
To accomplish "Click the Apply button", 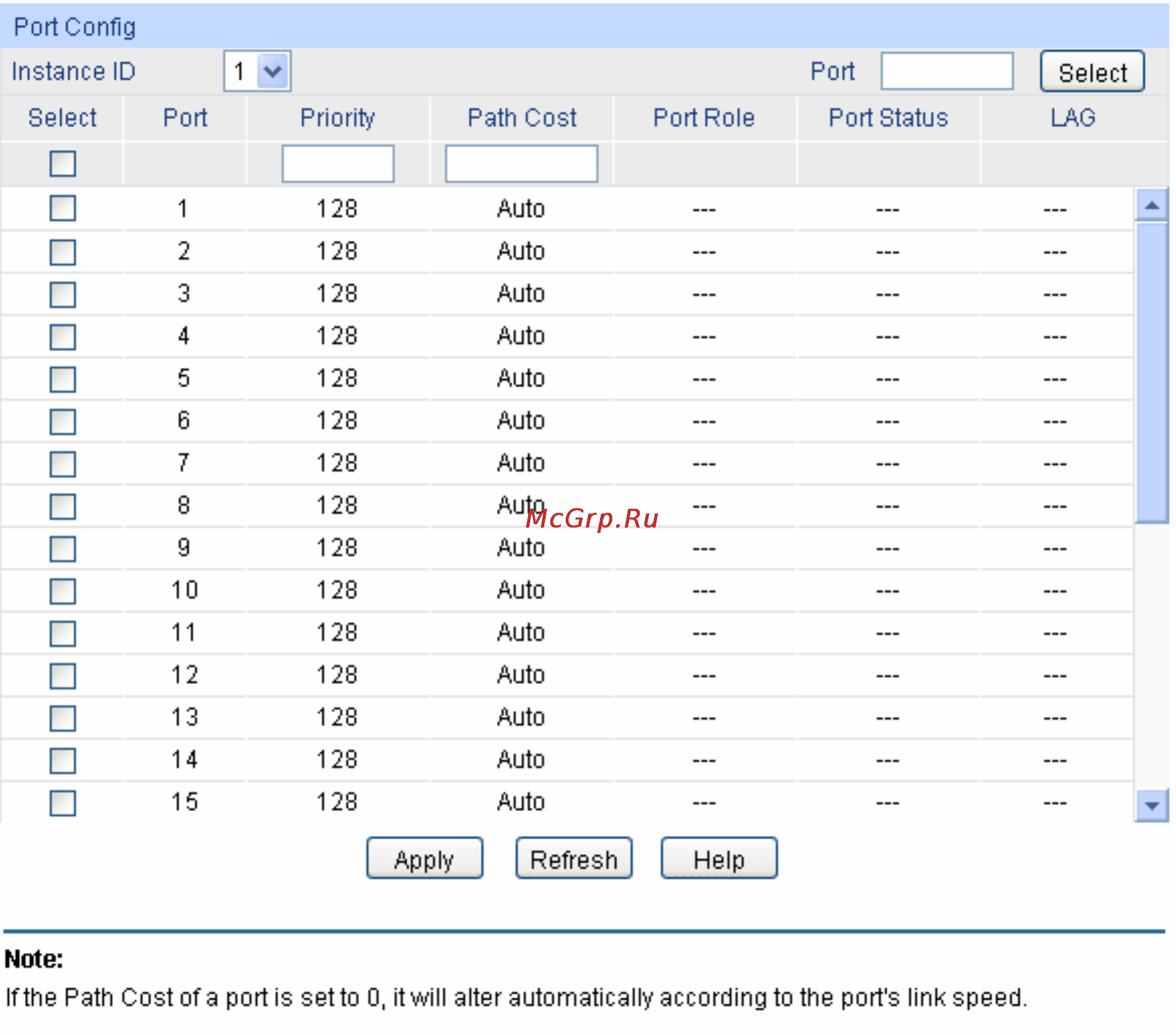I will [x=425, y=858].
